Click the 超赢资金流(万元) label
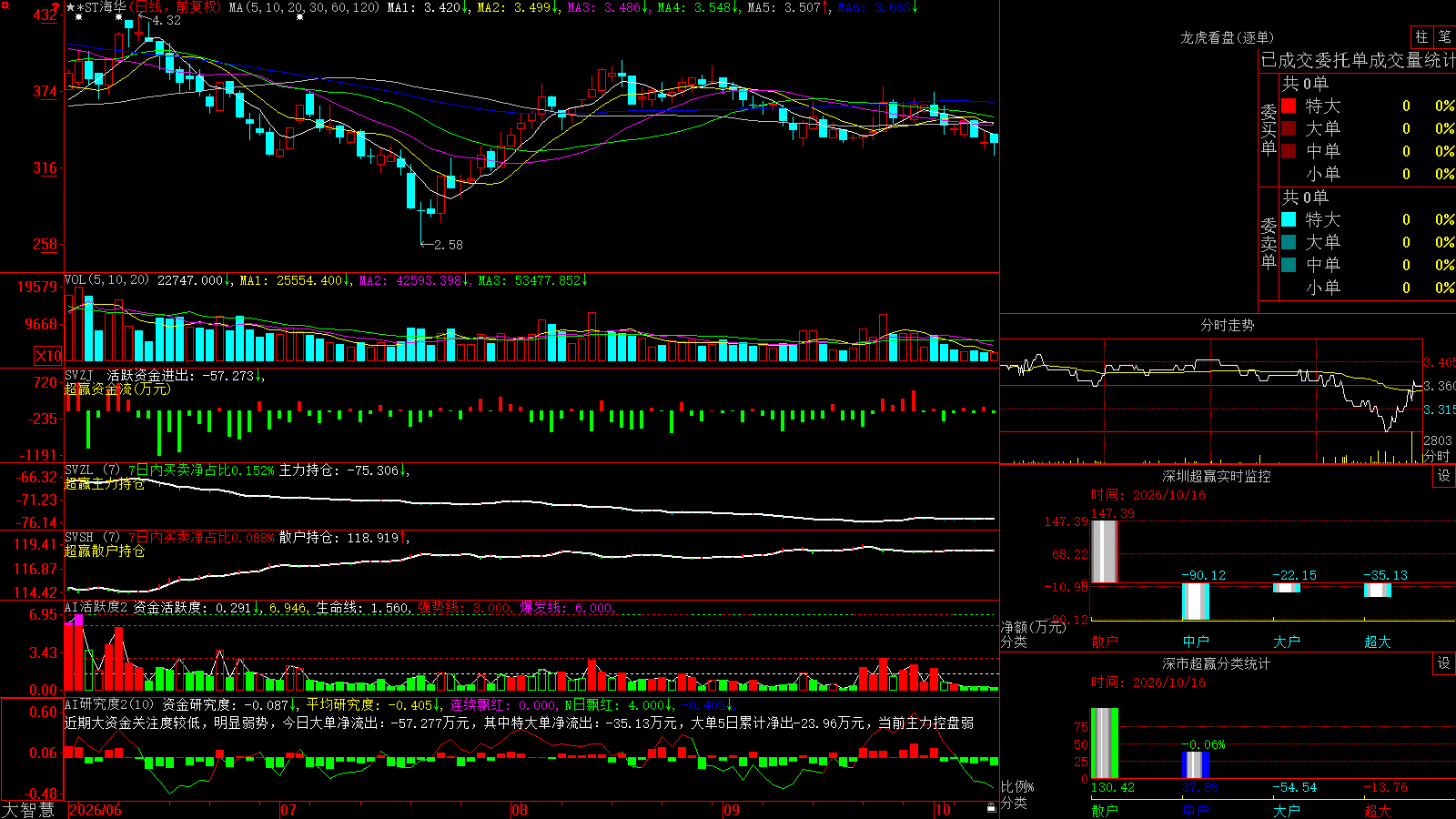1456x819 pixels. tap(117, 389)
